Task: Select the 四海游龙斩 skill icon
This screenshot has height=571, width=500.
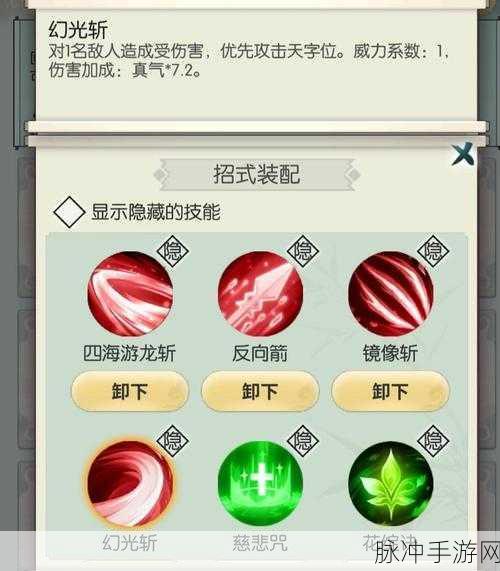Action: click(x=130, y=294)
